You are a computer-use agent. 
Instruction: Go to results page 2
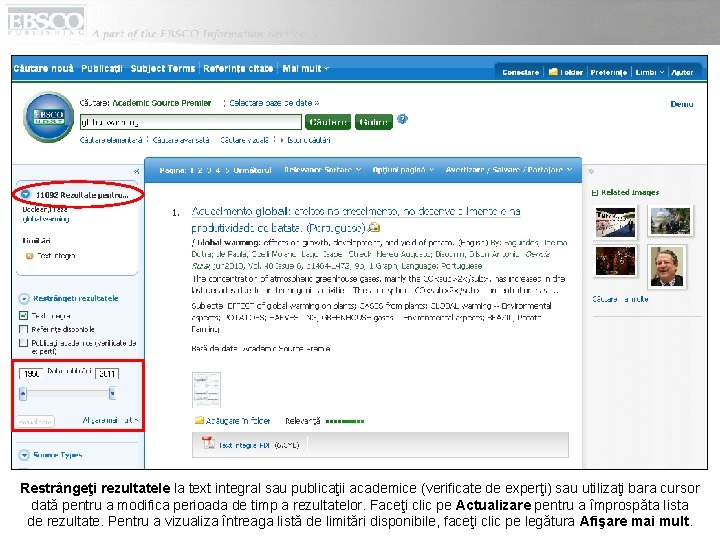200,170
